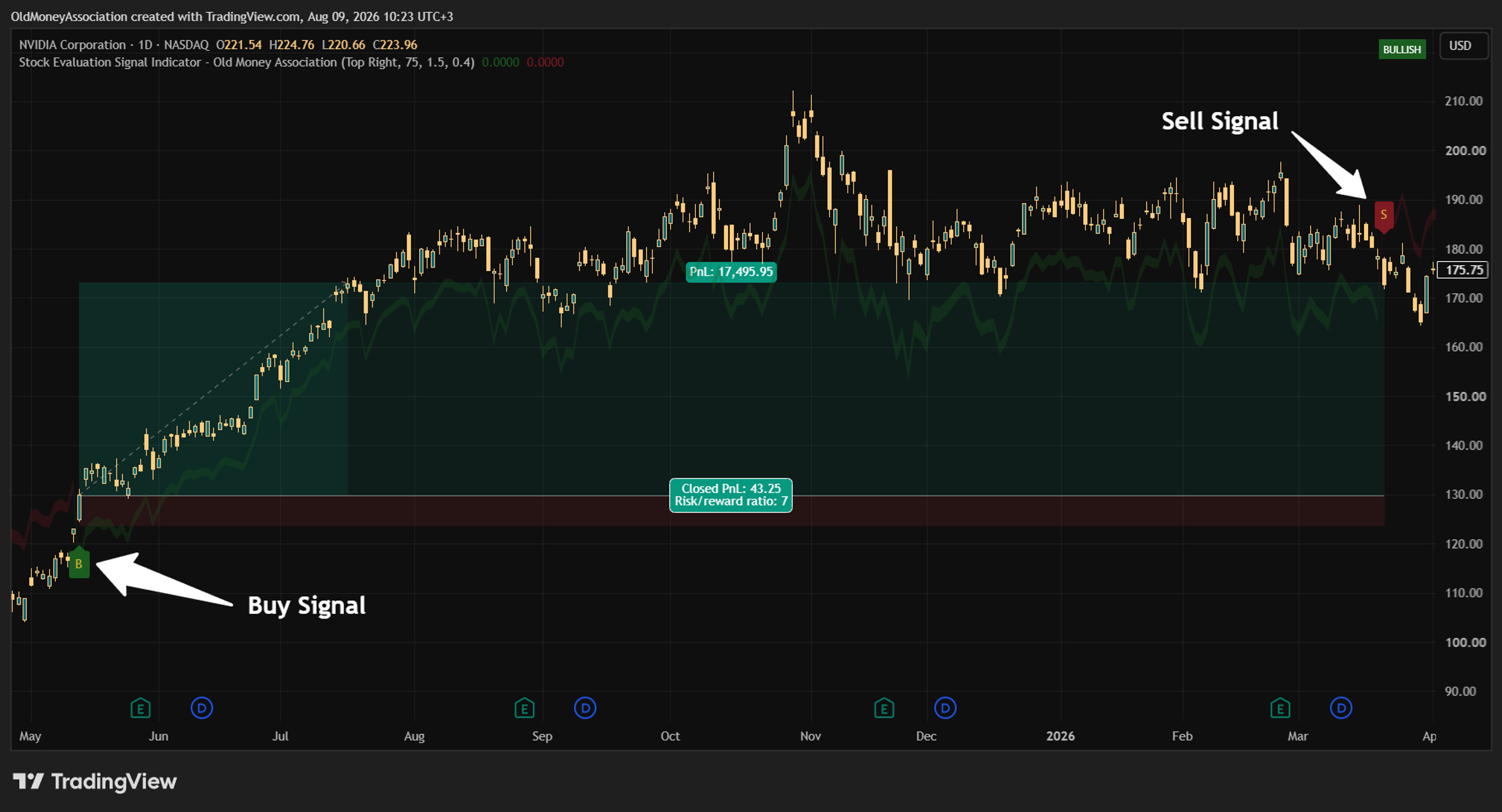Select the PnL: 17,495.95 label
This screenshot has width=1502, height=812.
point(731,272)
